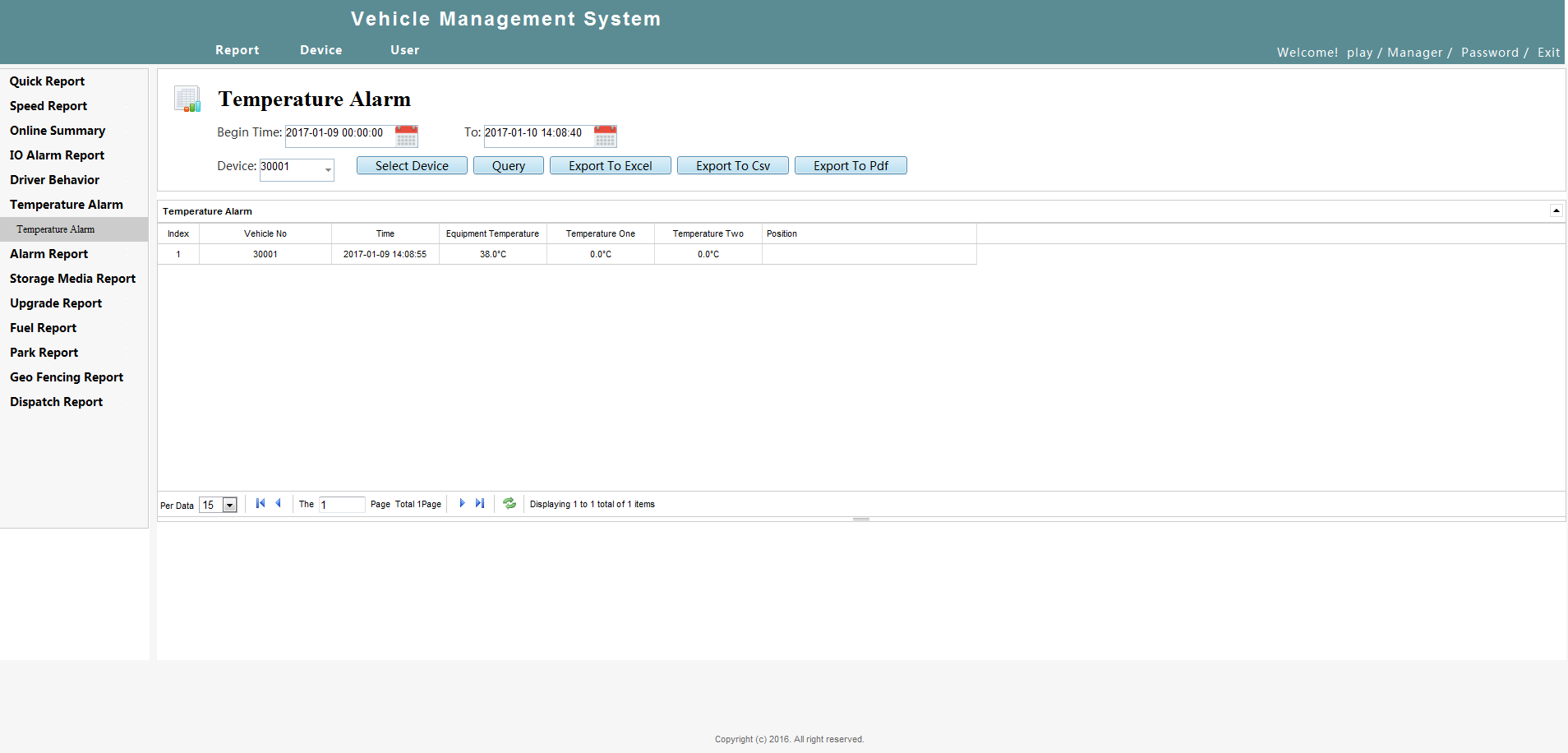The height and width of the screenshot is (753, 1568).
Task: Export results to Excel
Action: 611,165
